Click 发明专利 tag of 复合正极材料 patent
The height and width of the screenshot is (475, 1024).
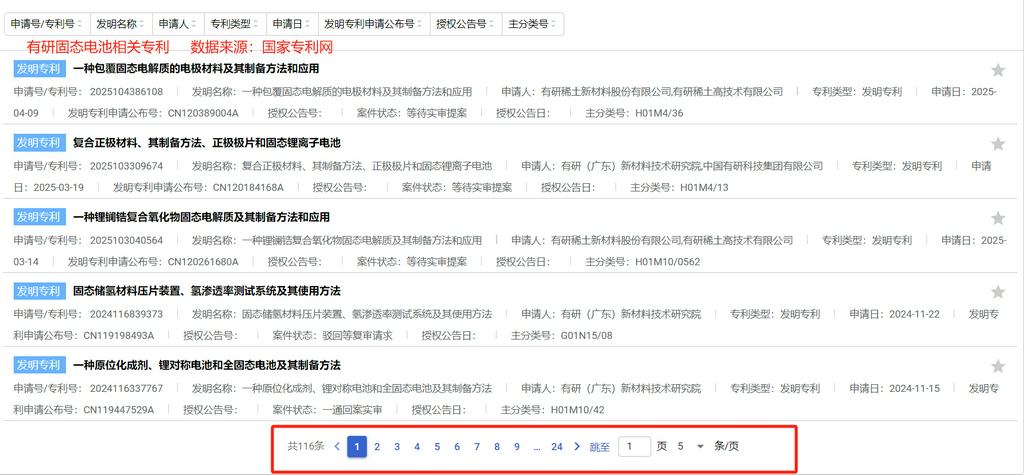pyautogui.click(x=40, y=142)
